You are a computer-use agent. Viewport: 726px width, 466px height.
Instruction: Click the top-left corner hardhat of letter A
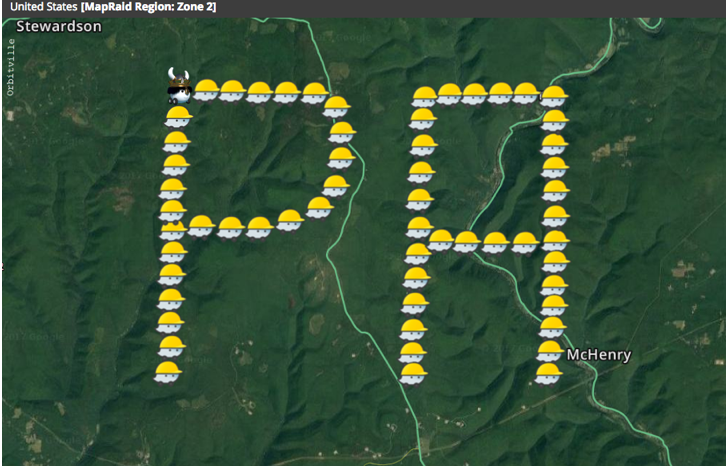pyautogui.click(x=424, y=97)
